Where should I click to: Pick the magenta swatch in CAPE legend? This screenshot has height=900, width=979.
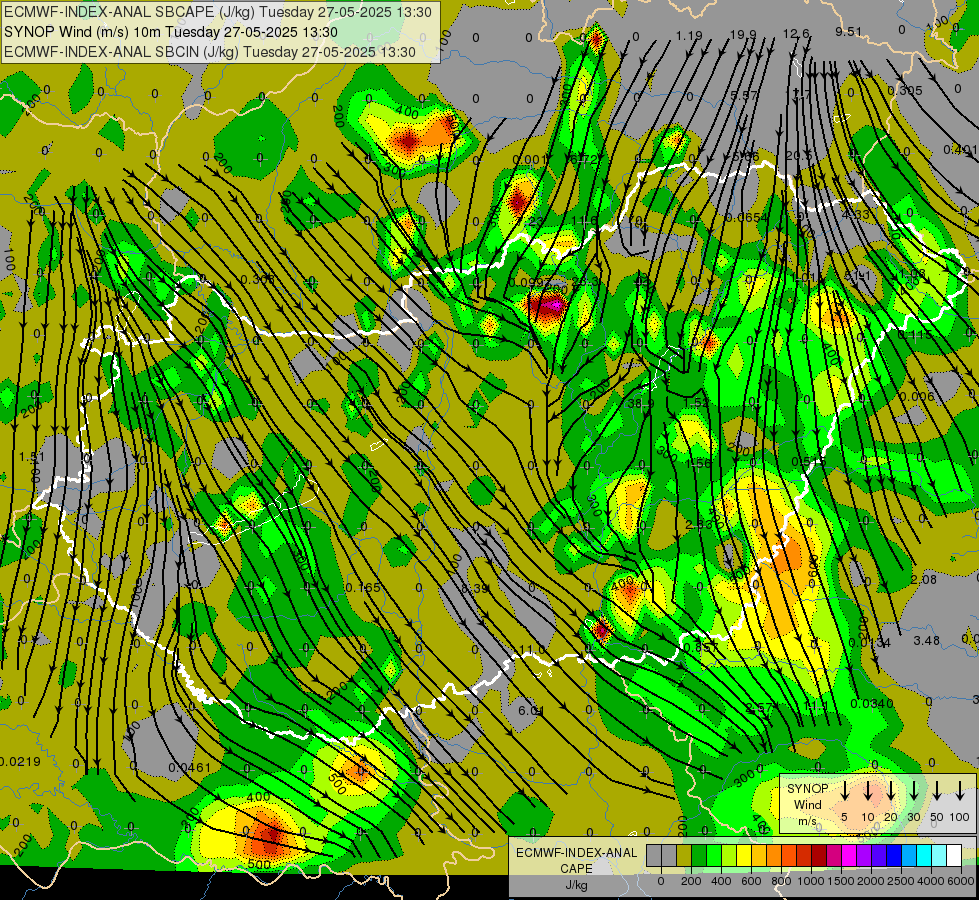tap(849, 855)
